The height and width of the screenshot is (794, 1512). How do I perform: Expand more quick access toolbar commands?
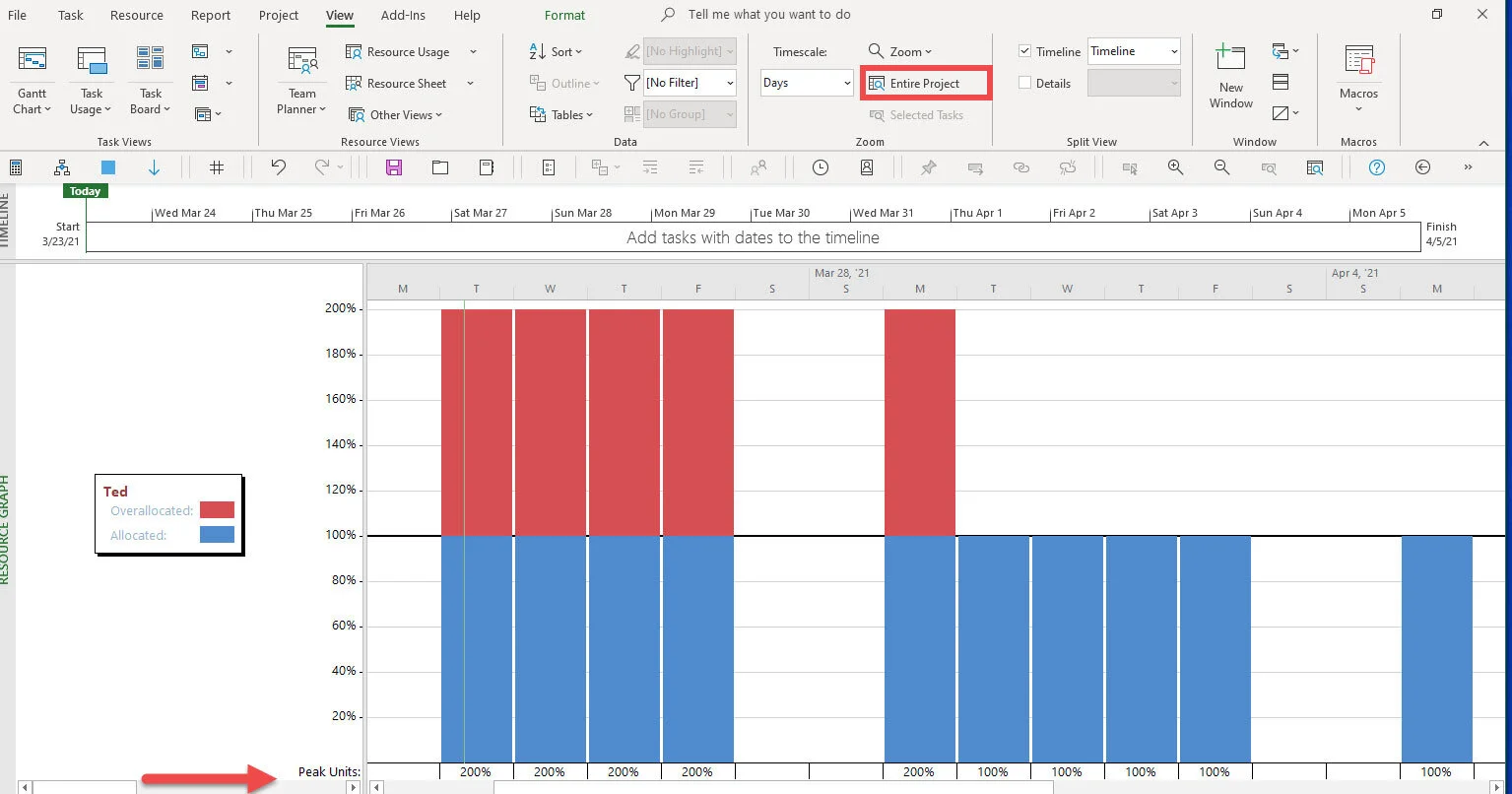[x=1468, y=167]
